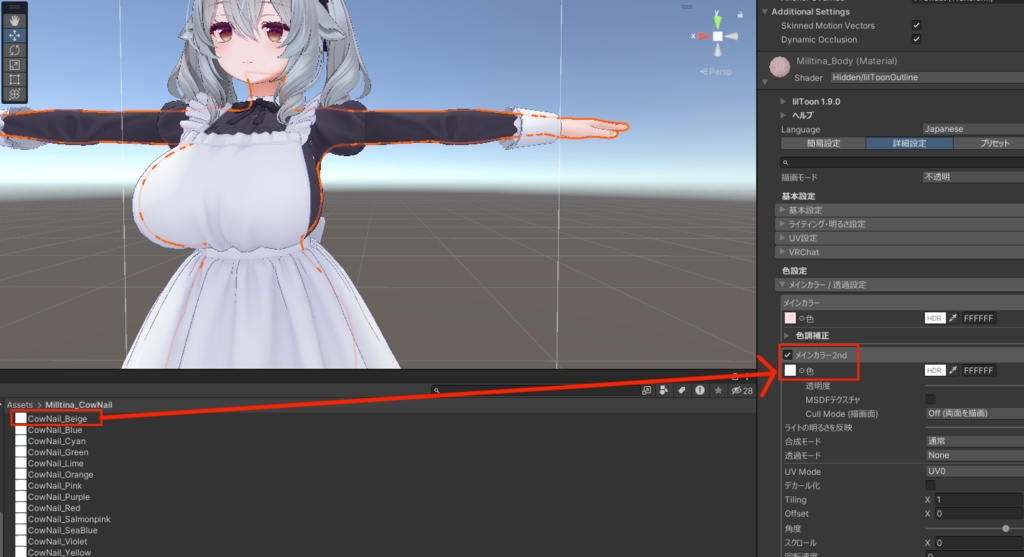Click the Milltina_Body material preview sphere
Screen dimensions: 1024x557
click(780, 67)
